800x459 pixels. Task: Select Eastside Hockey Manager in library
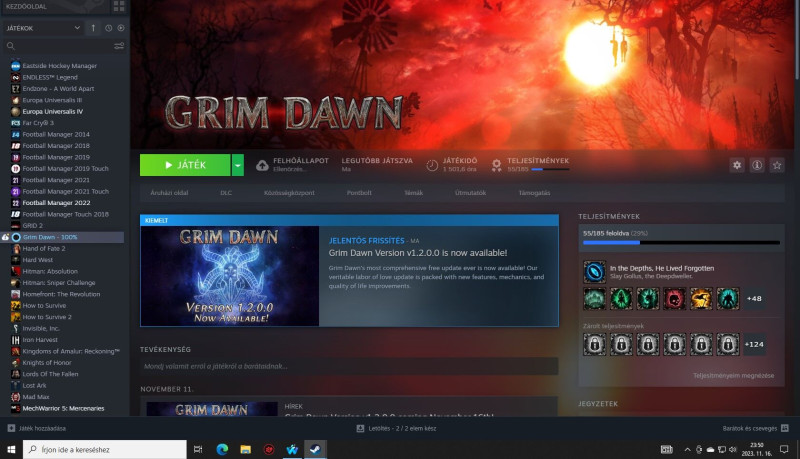click(59, 66)
